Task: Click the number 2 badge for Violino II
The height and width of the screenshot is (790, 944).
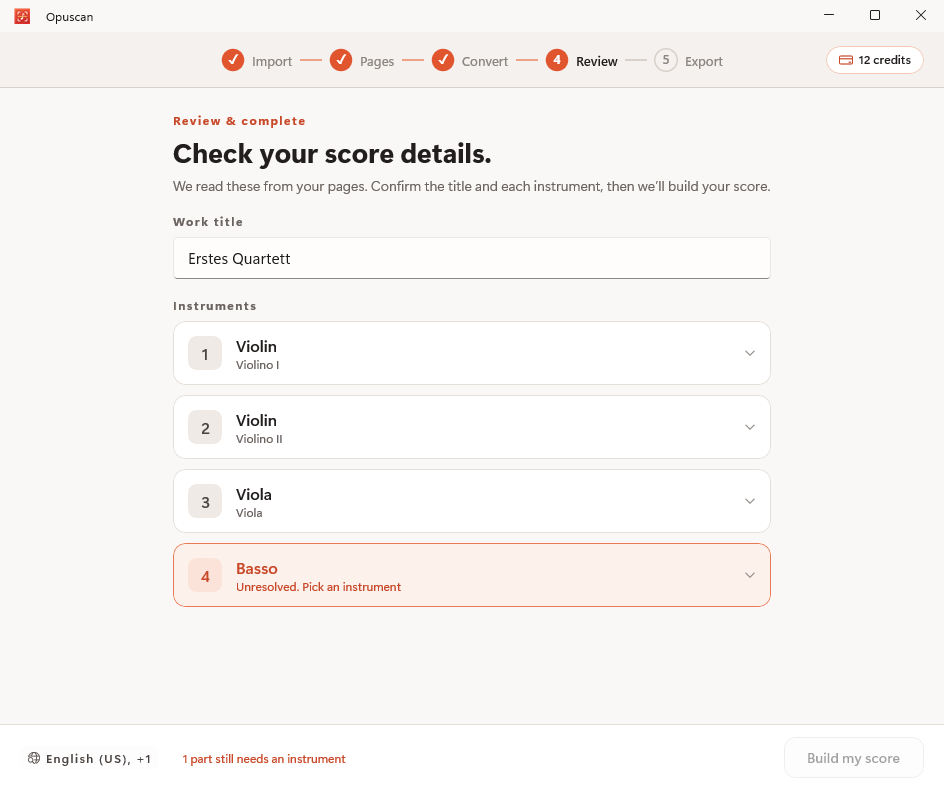Action: point(205,428)
